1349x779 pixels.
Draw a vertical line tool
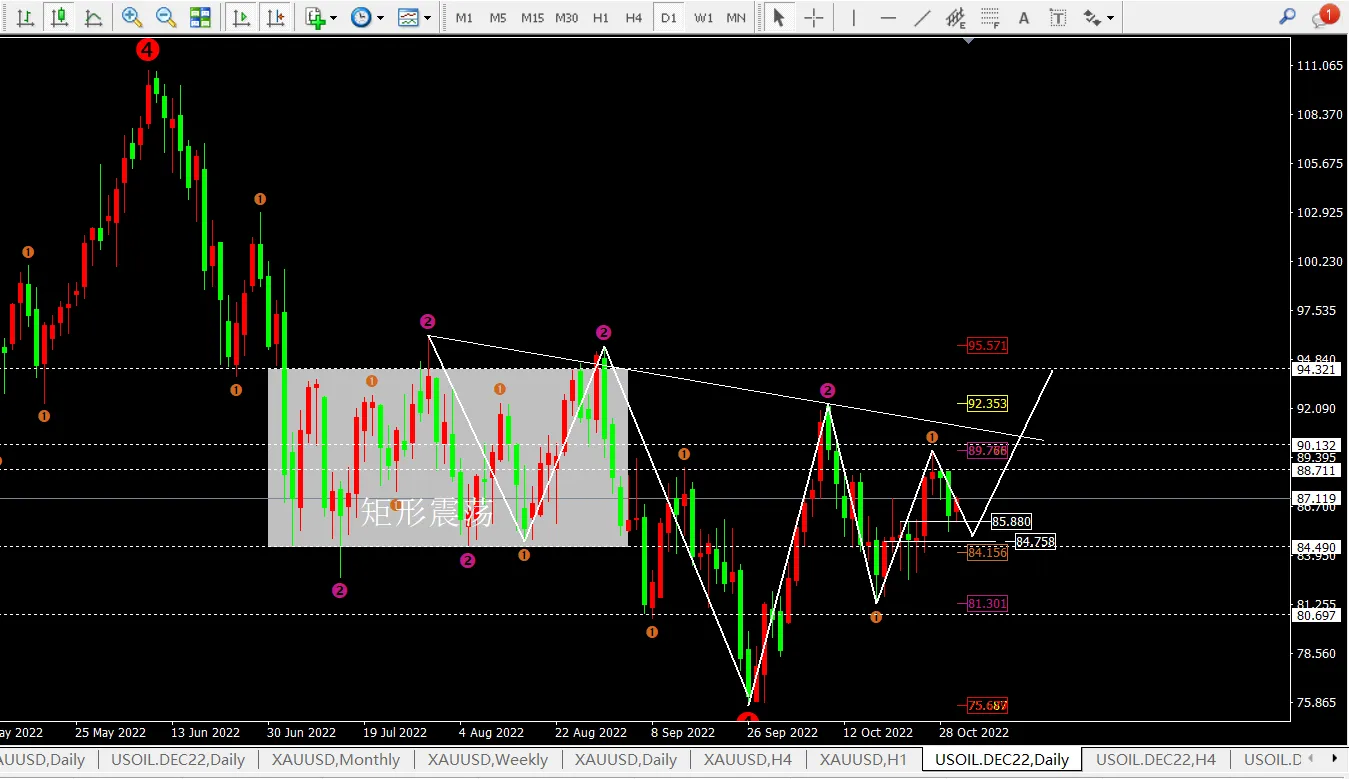click(853, 17)
